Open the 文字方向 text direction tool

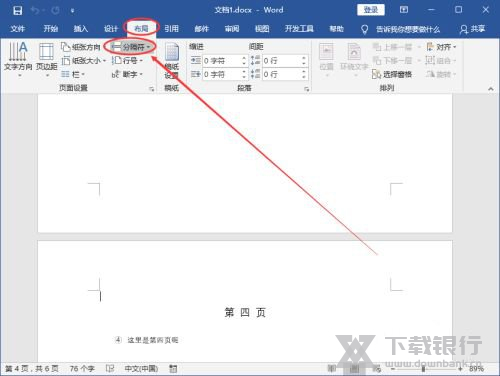coord(18,59)
